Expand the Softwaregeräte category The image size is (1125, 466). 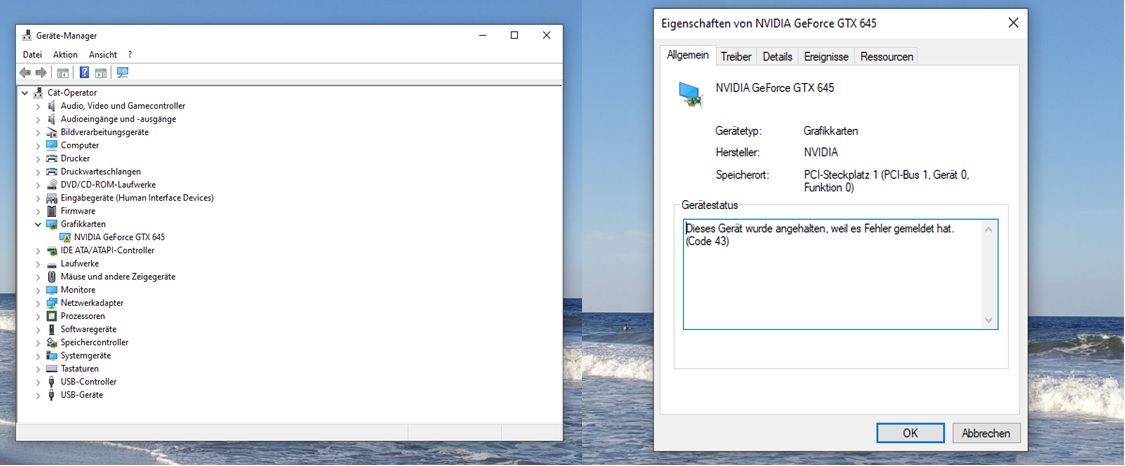pyautogui.click(x=38, y=329)
